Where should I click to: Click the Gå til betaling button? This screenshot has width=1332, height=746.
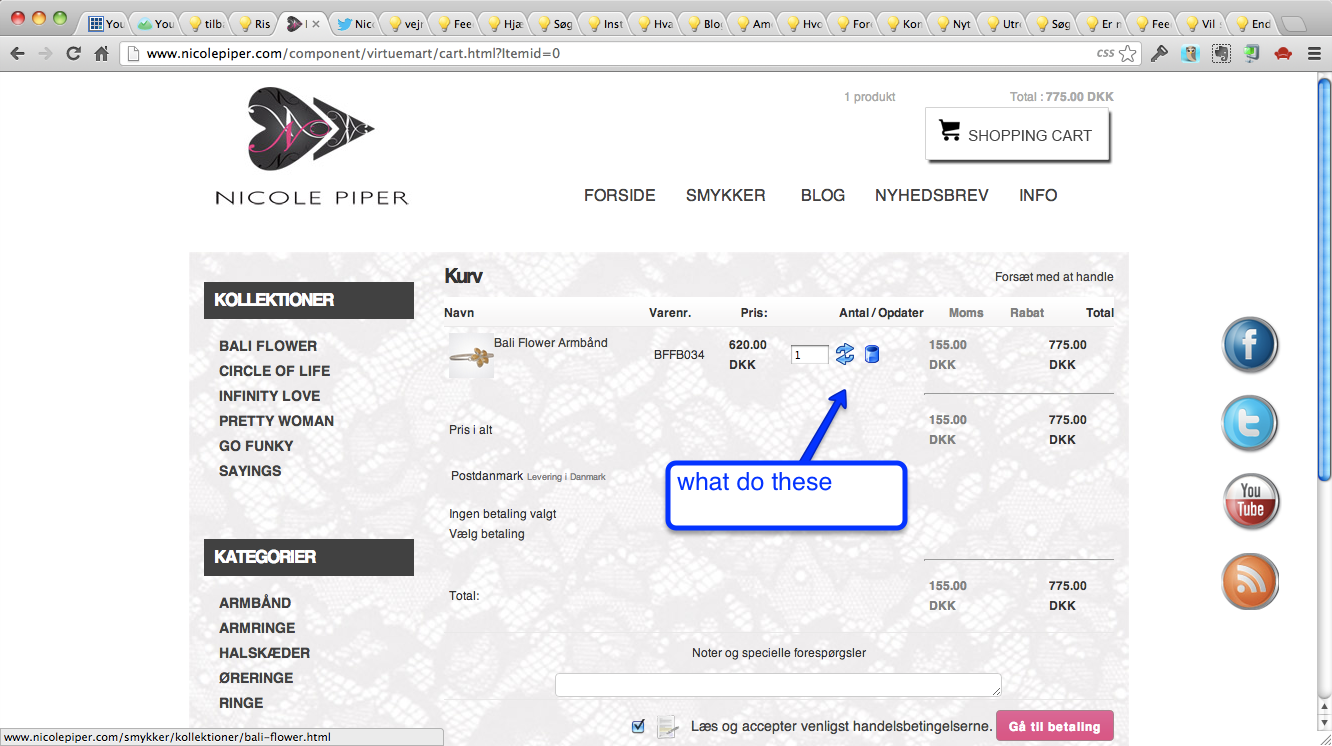1054,727
